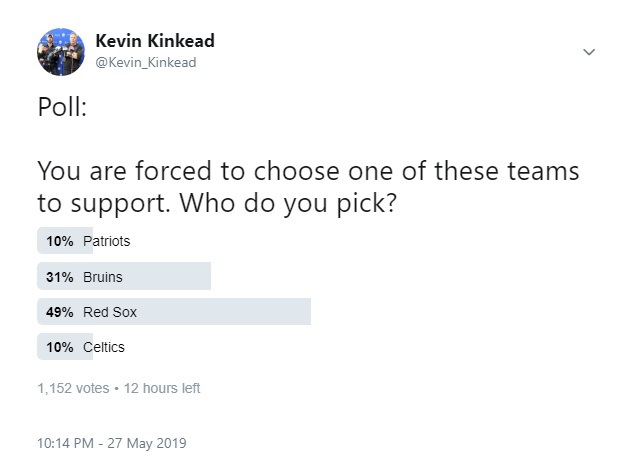This screenshot has height=465, width=627.
Task: Click the 12 hours left text
Action: click(162, 388)
